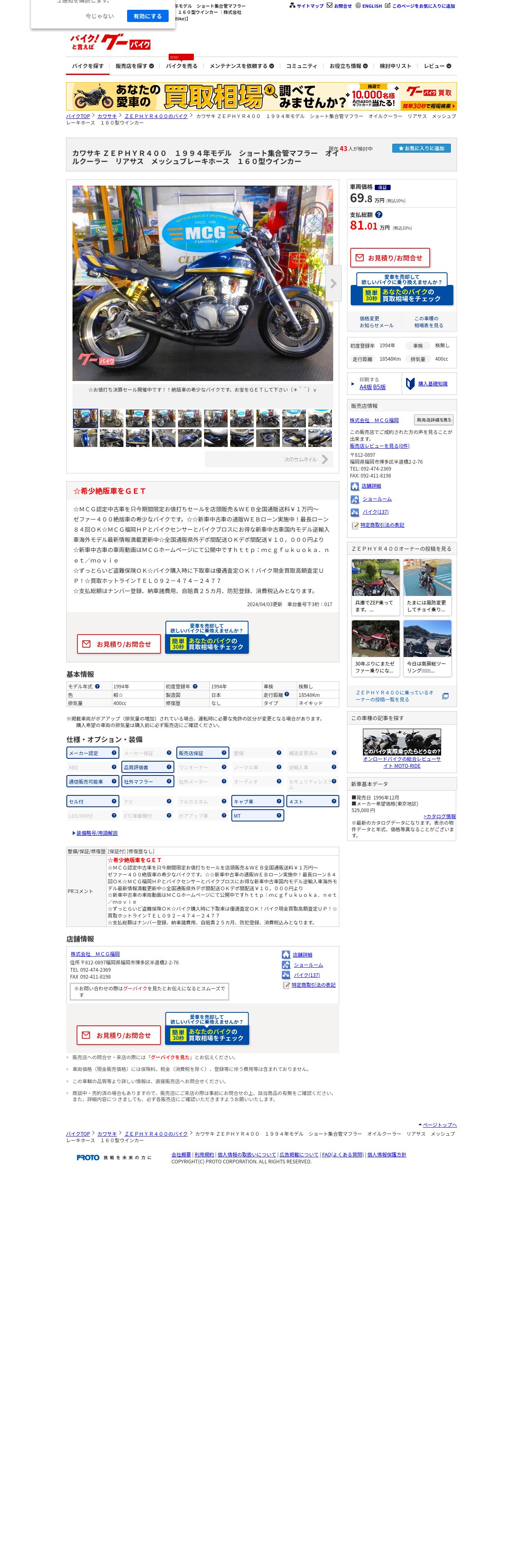Expand the メンテナンスを依頼する menu
The height and width of the screenshot is (1568, 523).
pos(242,66)
